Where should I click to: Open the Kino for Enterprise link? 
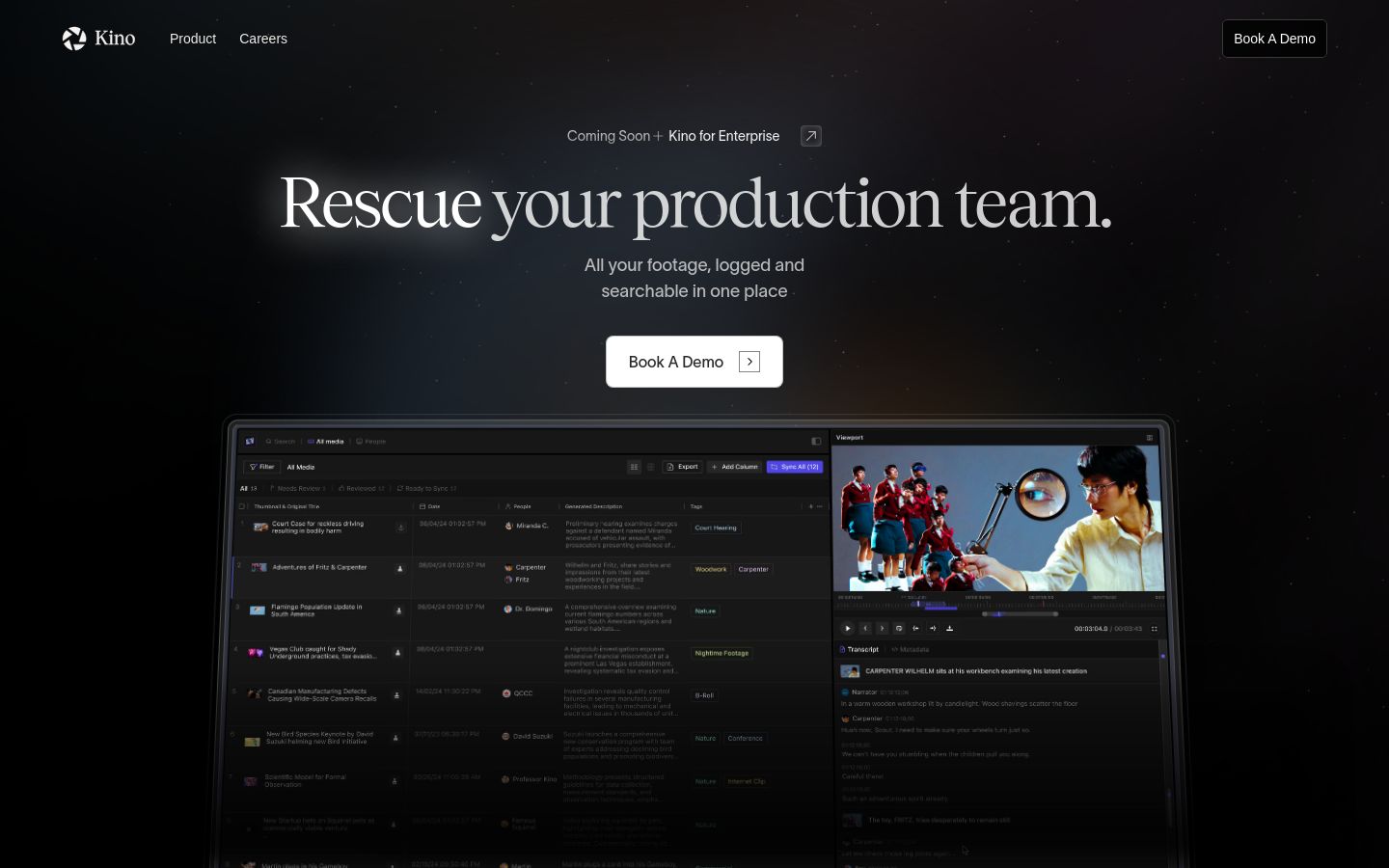[x=723, y=136]
